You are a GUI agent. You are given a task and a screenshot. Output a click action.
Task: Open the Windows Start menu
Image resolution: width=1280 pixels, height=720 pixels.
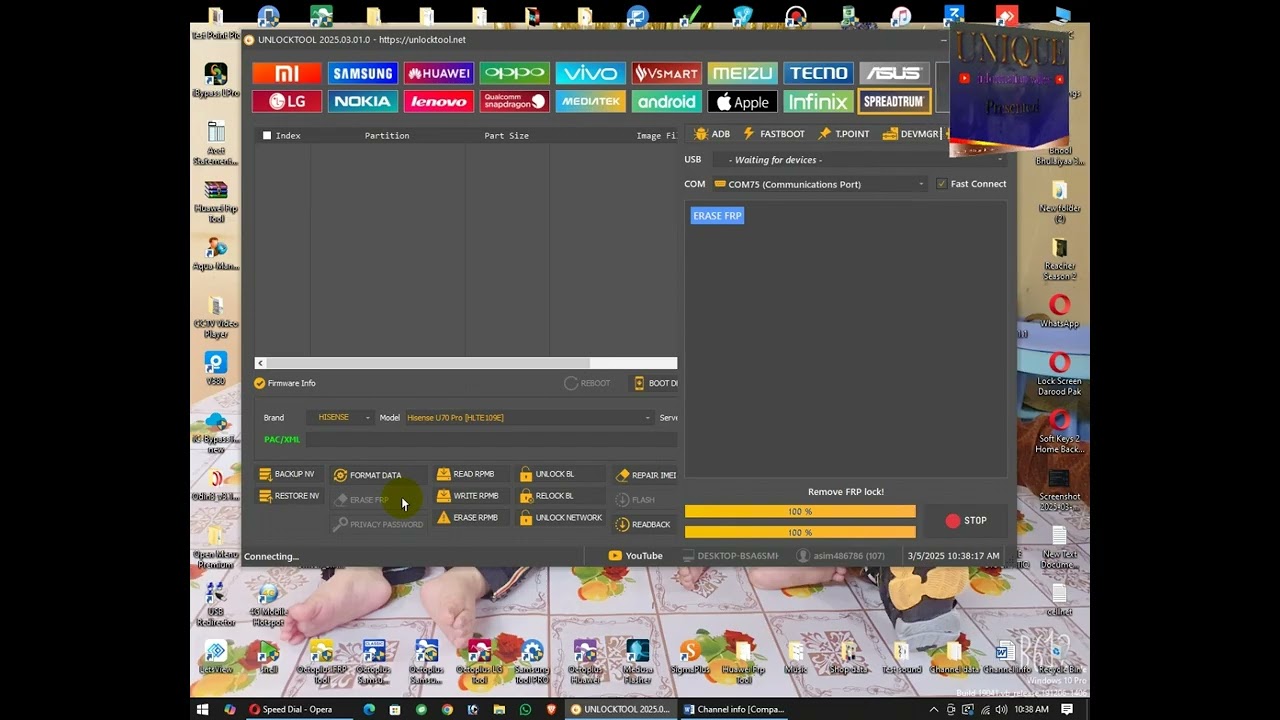[203, 710]
